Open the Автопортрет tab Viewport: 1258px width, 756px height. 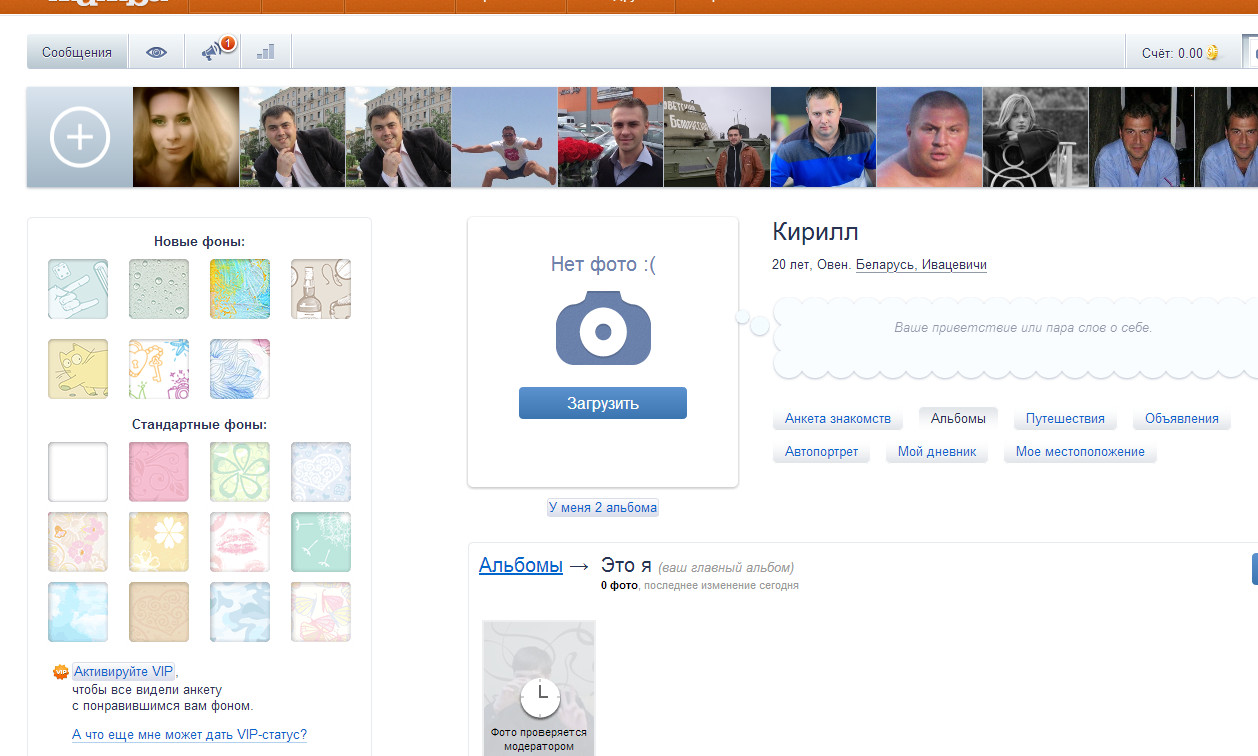point(822,452)
